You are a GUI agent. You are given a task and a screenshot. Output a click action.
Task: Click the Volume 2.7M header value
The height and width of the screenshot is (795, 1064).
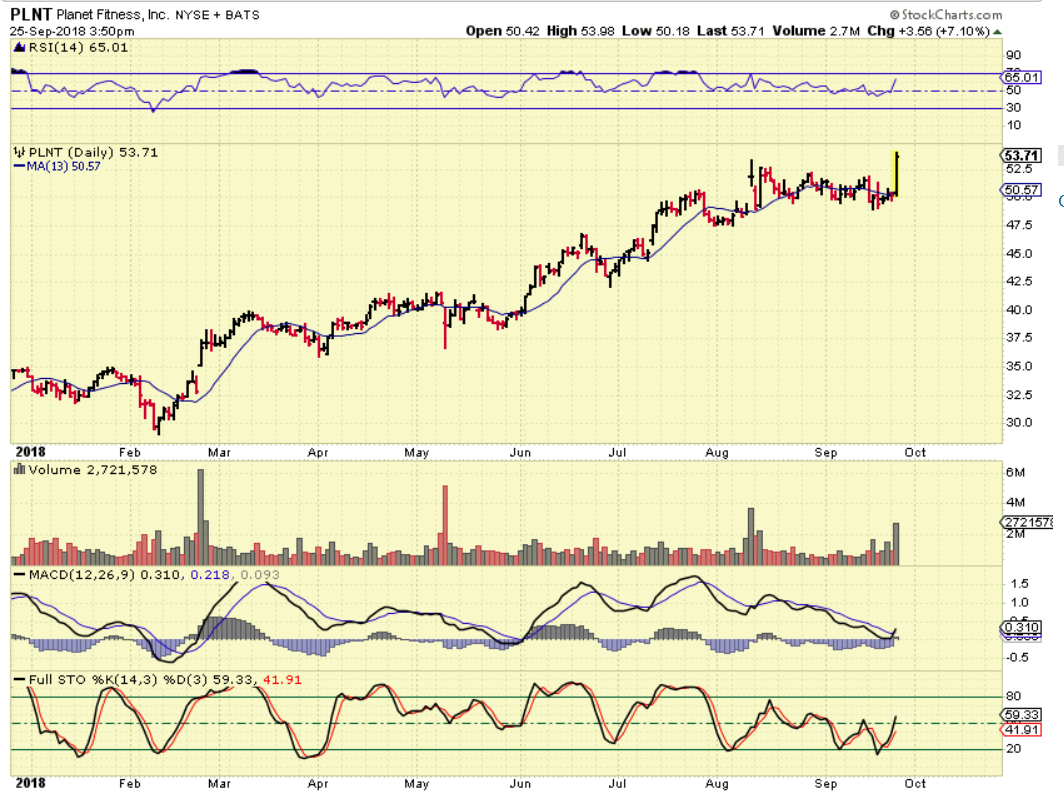click(816, 31)
